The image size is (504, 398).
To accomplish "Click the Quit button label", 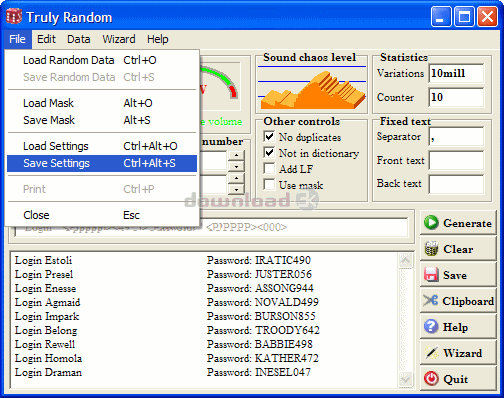I will pos(455,379).
